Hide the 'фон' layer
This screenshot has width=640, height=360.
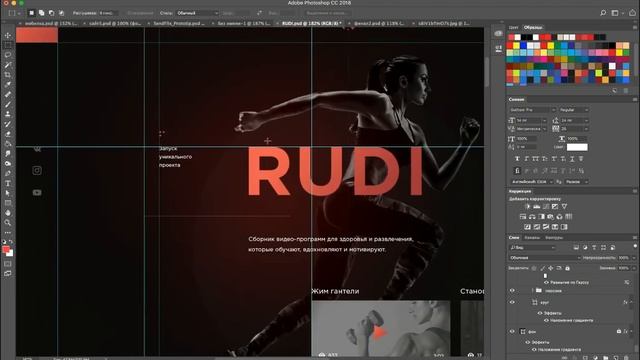(x=512, y=332)
